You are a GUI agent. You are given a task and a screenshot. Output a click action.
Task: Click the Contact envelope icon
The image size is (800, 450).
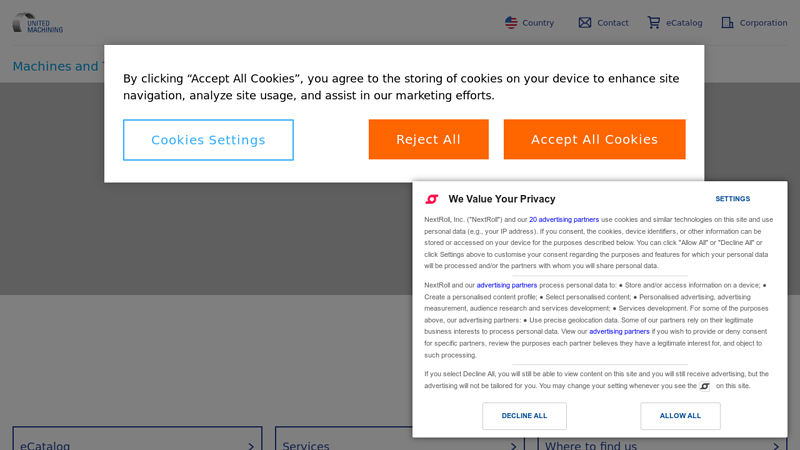pyautogui.click(x=585, y=22)
